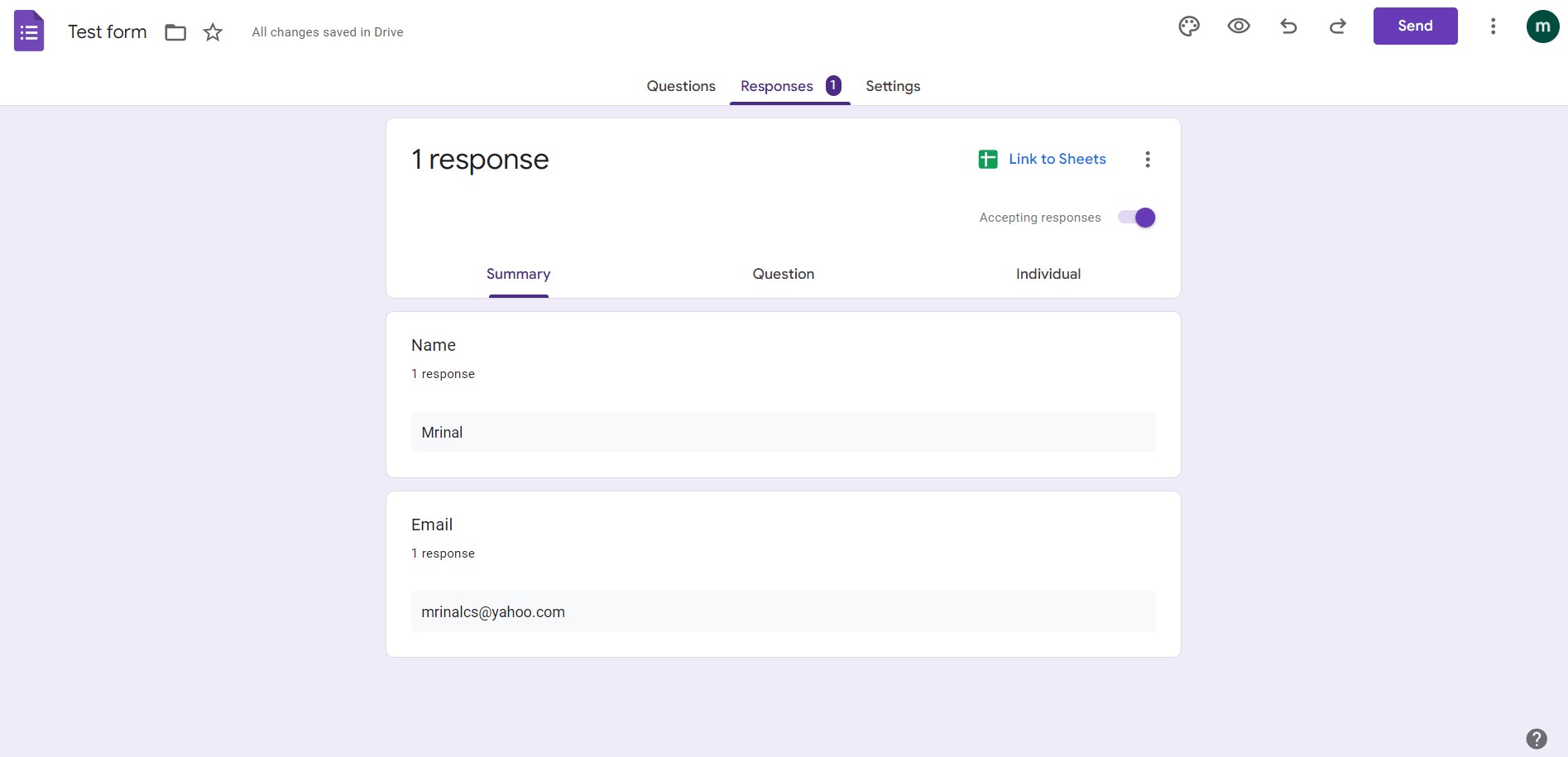Image resolution: width=1568 pixels, height=757 pixels.
Task: Click the Redo icon
Action: click(x=1337, y=26)
